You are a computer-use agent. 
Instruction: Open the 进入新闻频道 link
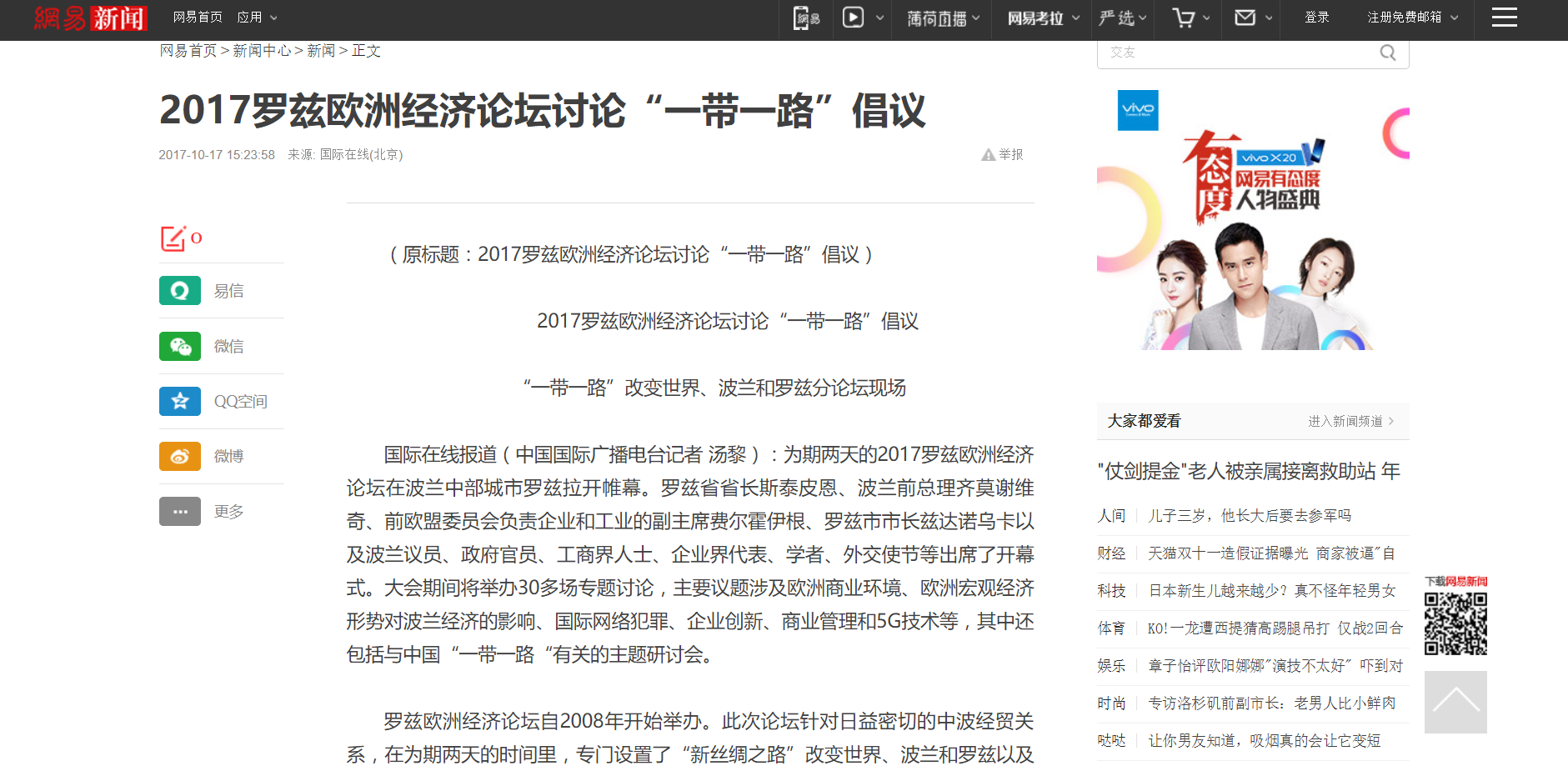tap(1350, 421)
